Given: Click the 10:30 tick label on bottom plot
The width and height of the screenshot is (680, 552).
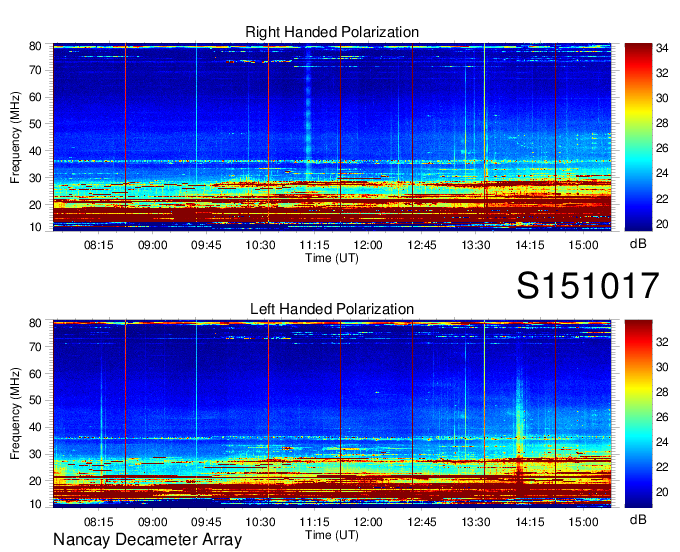Looking at the screenshot, I should point(260,522).
